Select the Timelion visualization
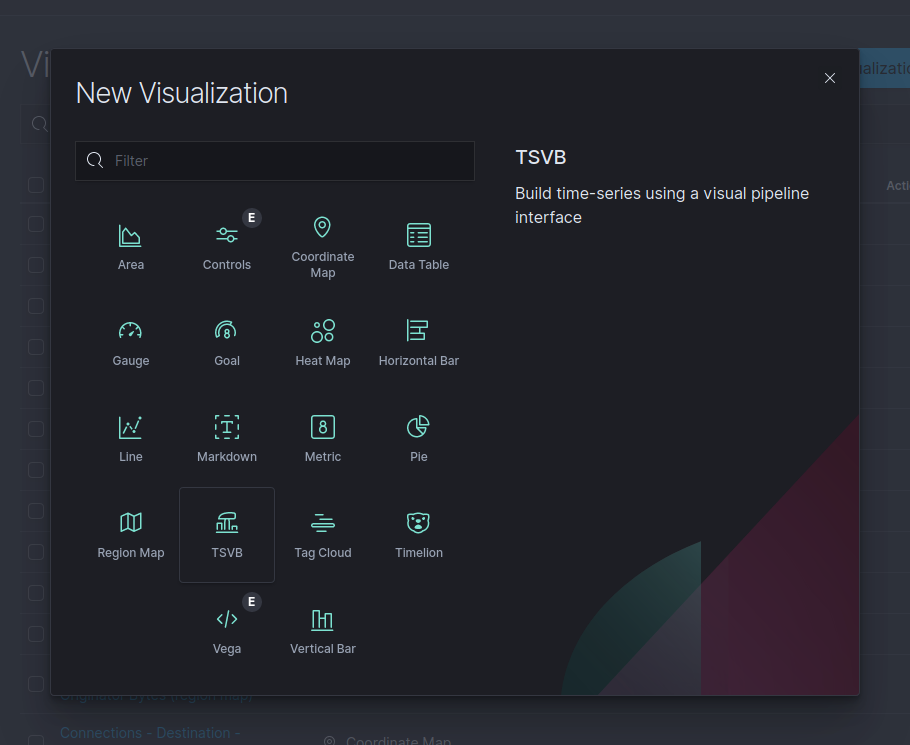This screenshot has height=745, width=910. pyautogui.click(x=418, y=532)
